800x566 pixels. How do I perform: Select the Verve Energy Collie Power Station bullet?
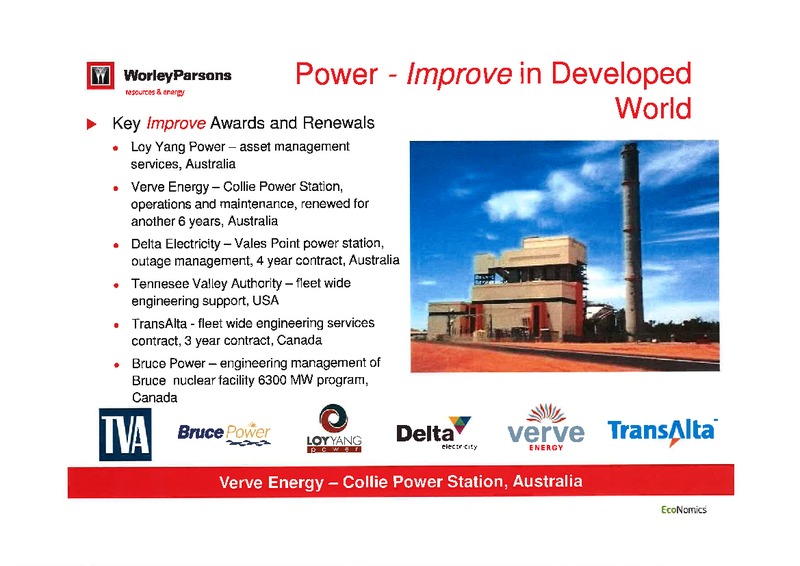click(250, 204)
